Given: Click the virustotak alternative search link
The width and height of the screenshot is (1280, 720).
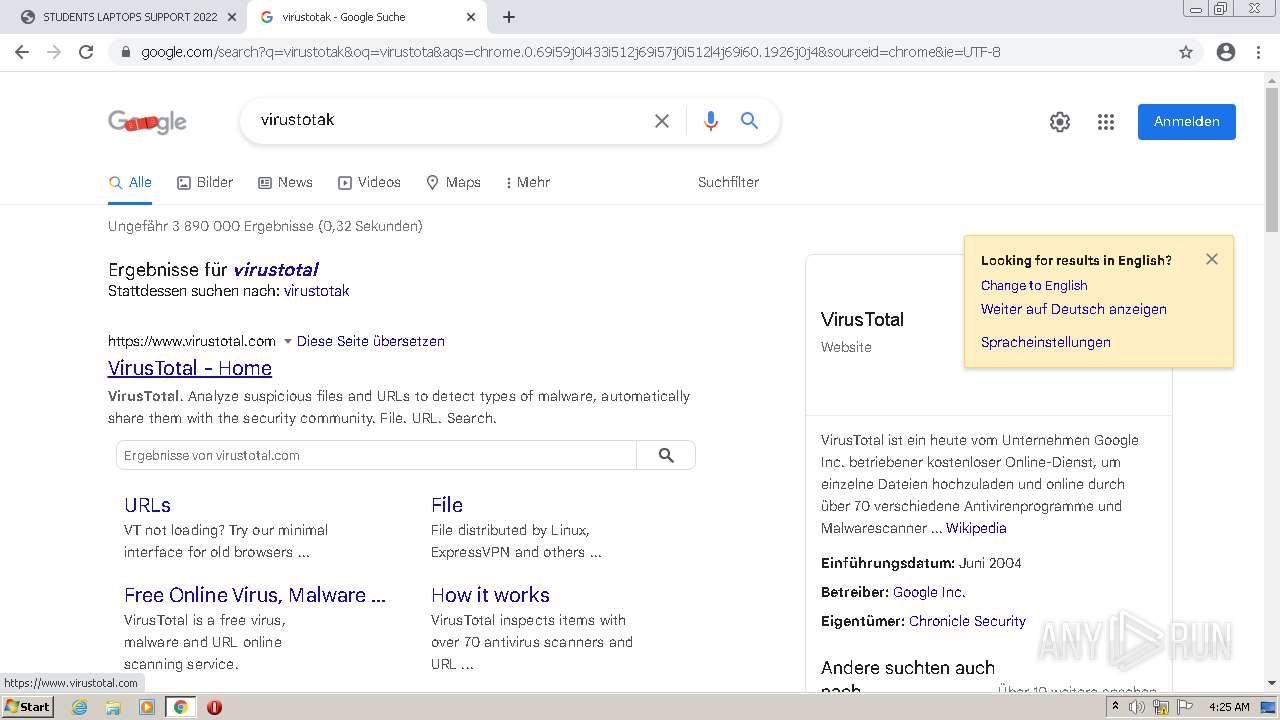Looking at the screenshot, I should (316, 291).
